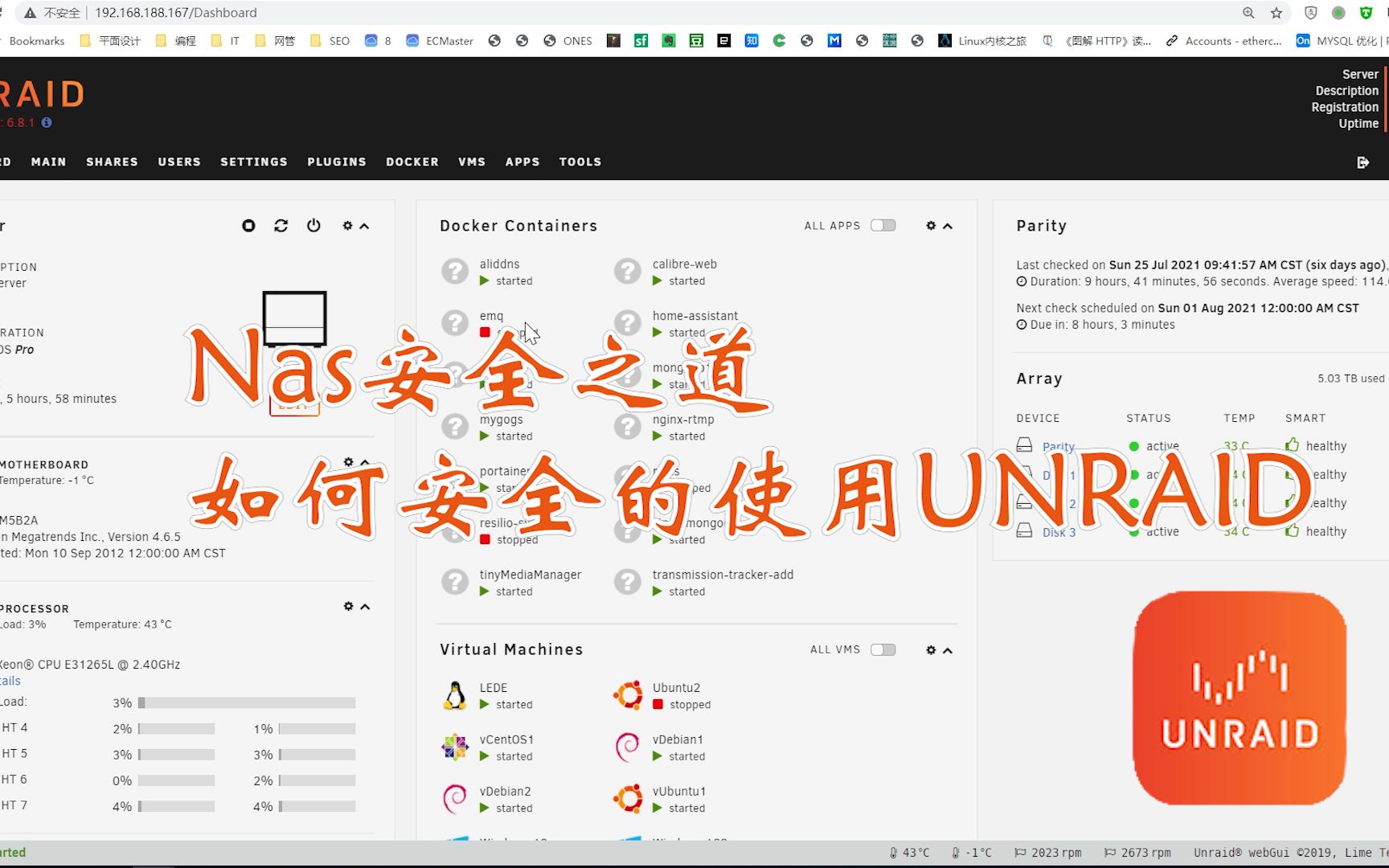1389x868 pixels.
Task: Collapse the Processor section
Action: point(365,606)
